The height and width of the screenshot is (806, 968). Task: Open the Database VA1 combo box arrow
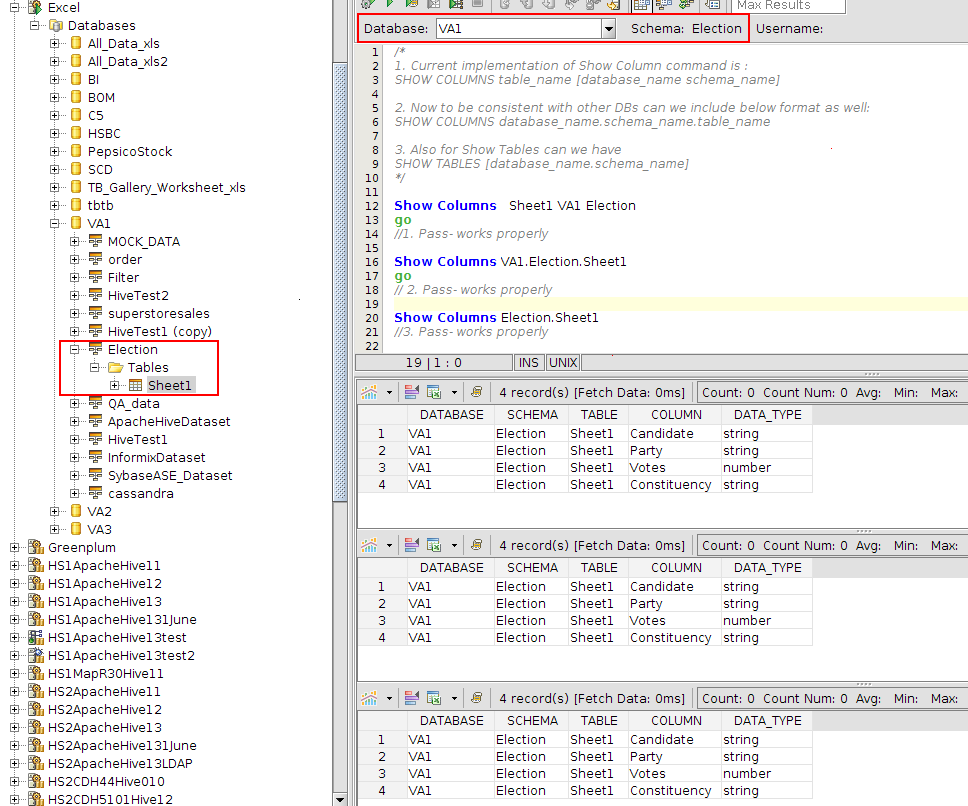coord(609,28)
